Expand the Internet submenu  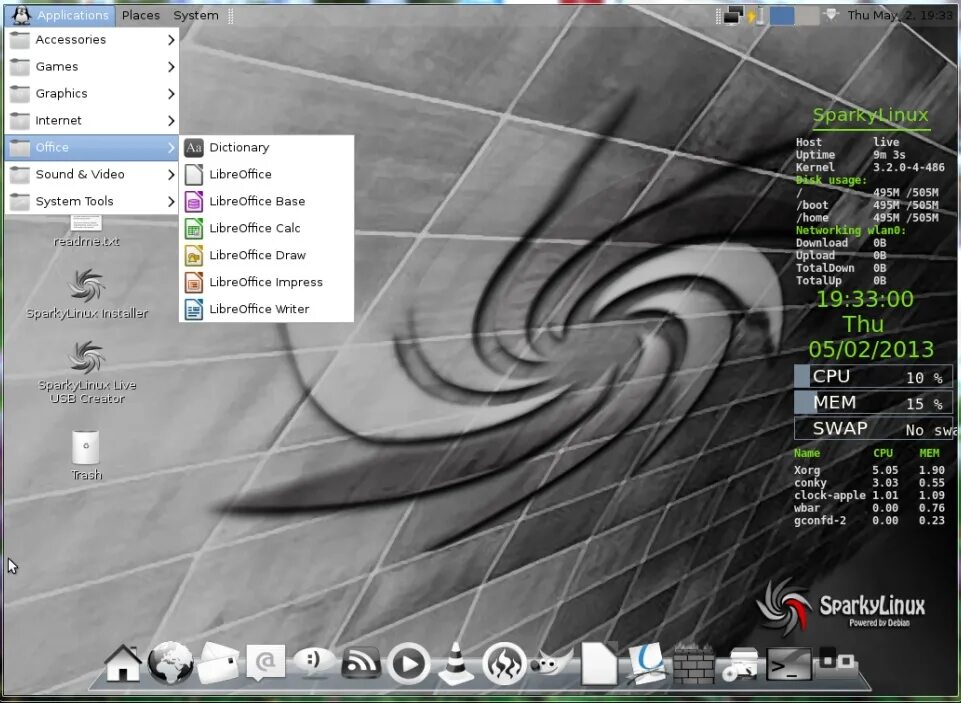(92, 121)
